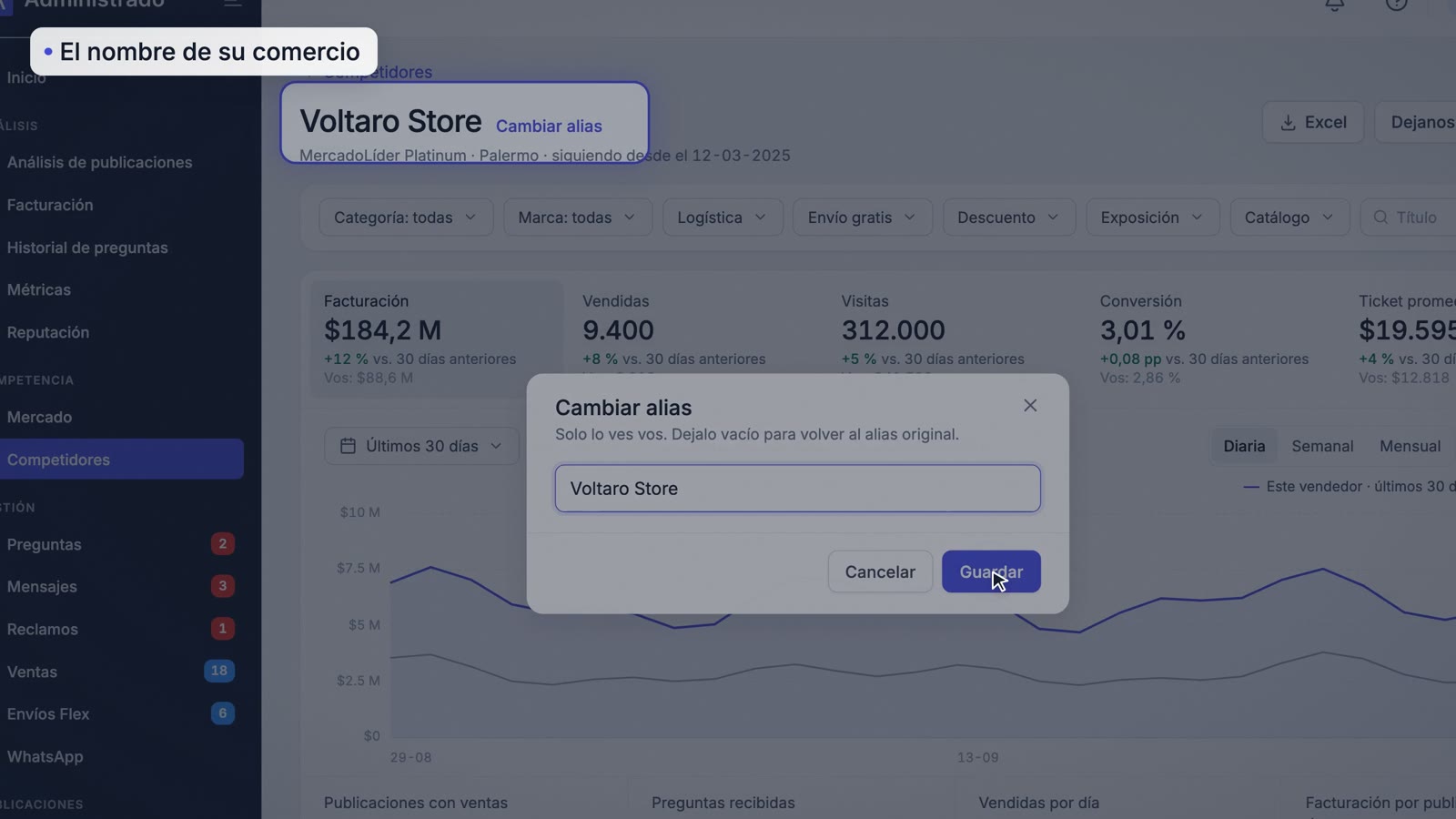
Task: Toggle the sidebar hamburger menu icon
Action: click(x=233, y=4)
